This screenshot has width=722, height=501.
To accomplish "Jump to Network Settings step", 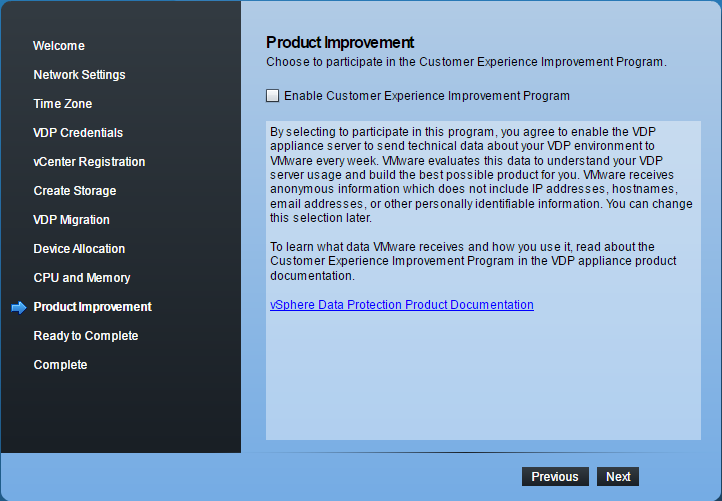I will click(x=79, y=75).
